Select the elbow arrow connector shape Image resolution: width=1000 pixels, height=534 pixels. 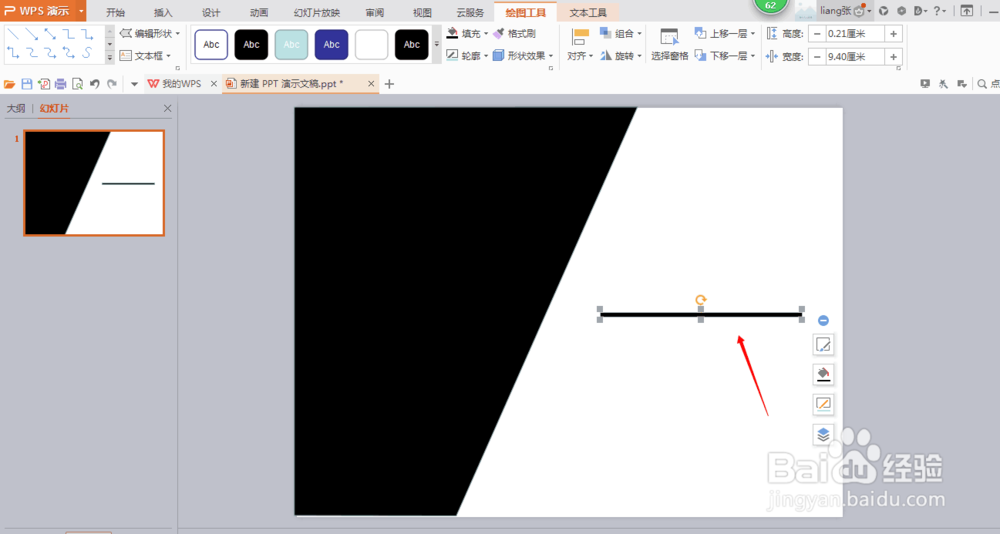(x=87, y=34)
